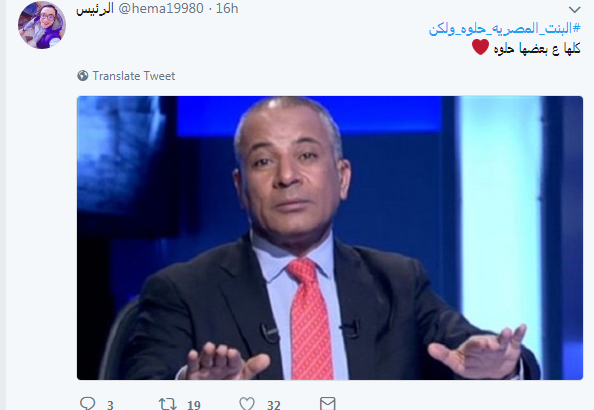The image size is (594, 410).
Task: Click the Translate Tweet link
Action: click(x=134, y=76)
